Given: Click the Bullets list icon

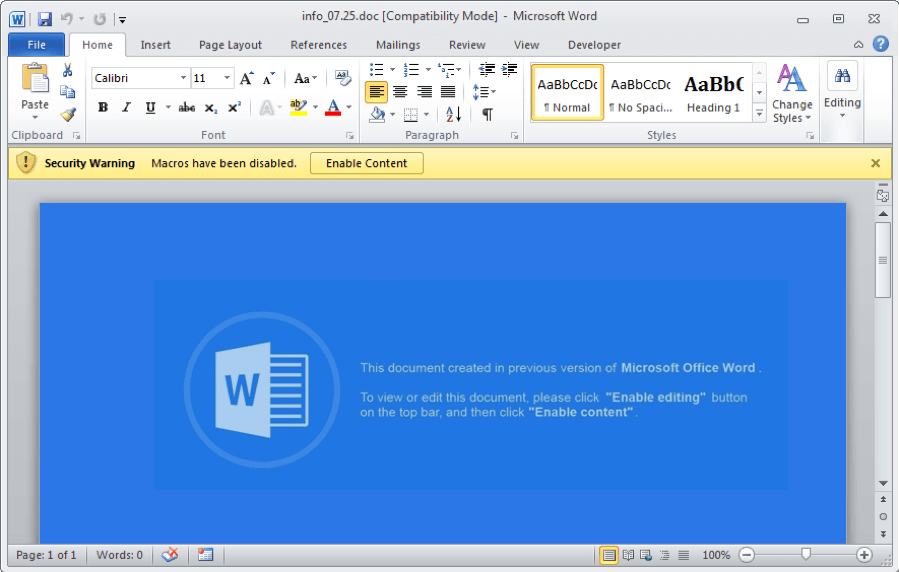Looking at the screenshot, I should (376, 70).
